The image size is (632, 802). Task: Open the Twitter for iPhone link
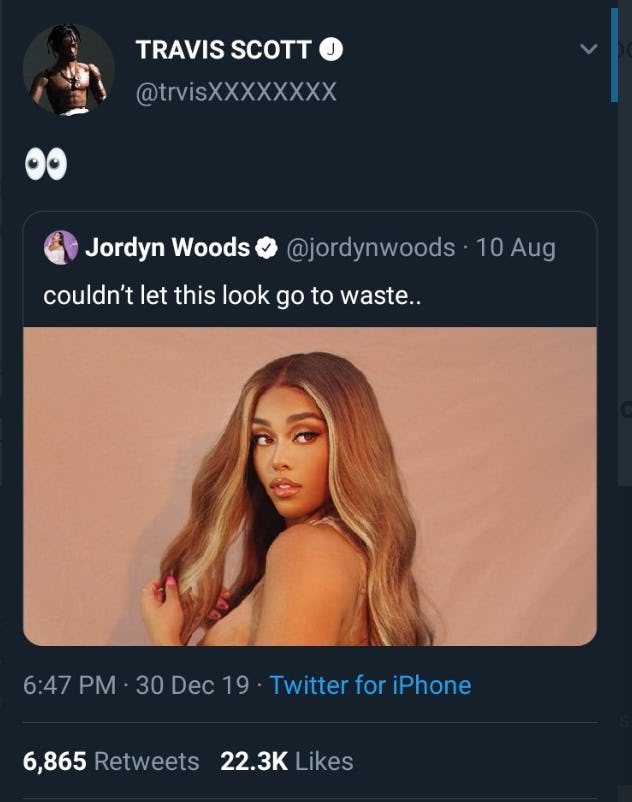click(370, 685)
